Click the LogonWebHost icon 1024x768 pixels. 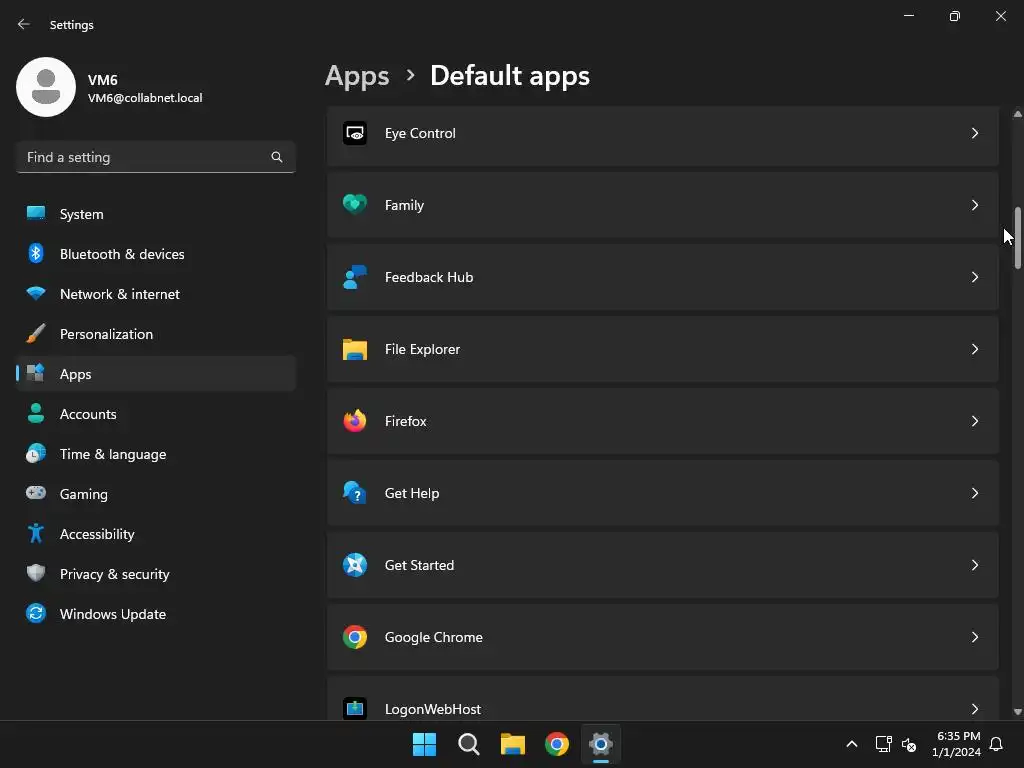coord(355,709)
